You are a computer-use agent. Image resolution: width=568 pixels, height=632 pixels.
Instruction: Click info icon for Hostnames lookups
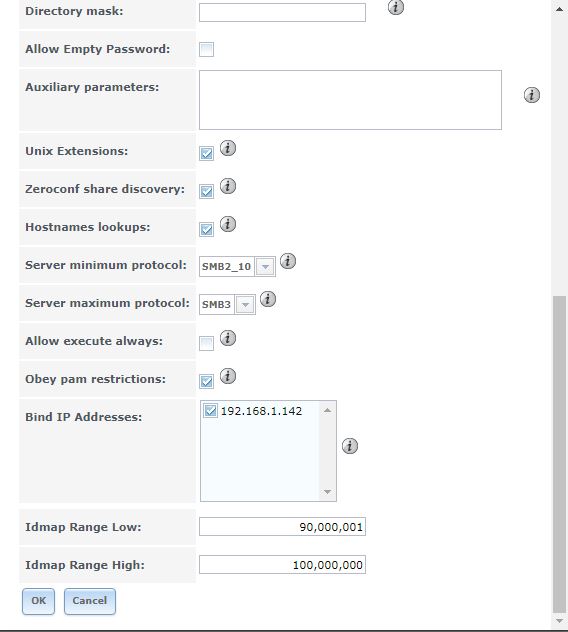click(228, 224)
